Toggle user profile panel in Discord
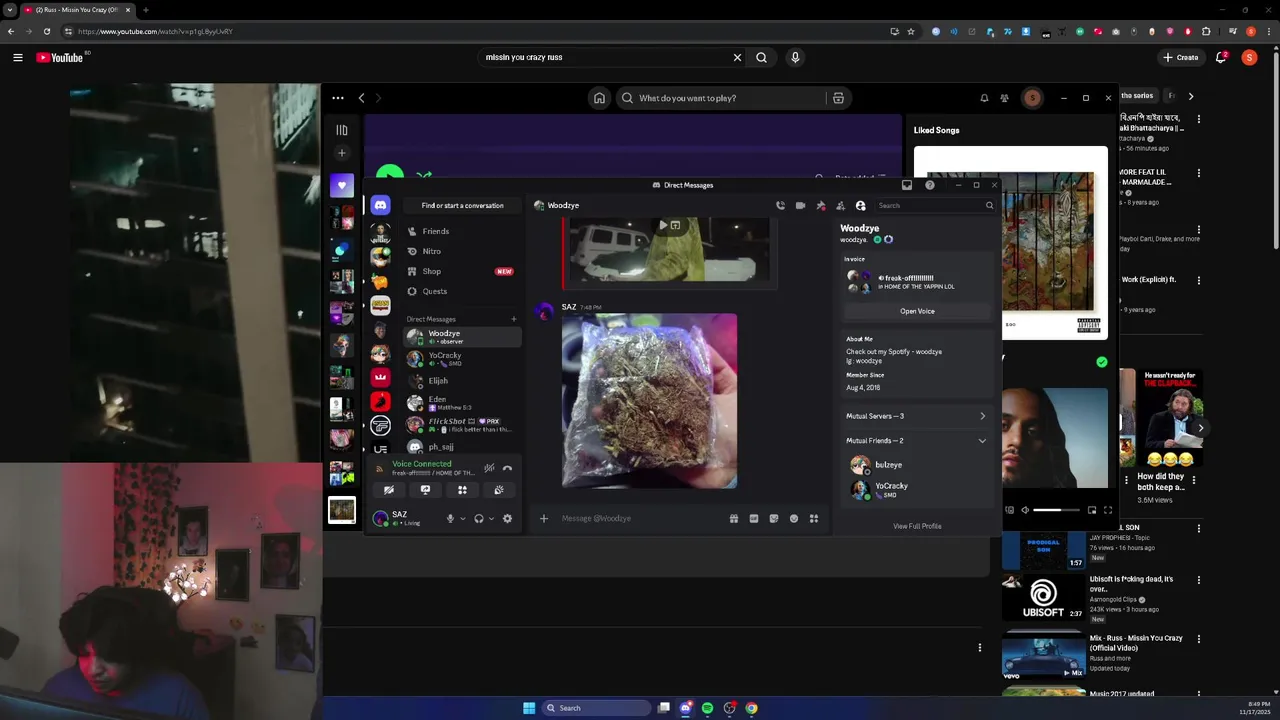The height and width of the screenshot is (720, 1280). [860, 205]
